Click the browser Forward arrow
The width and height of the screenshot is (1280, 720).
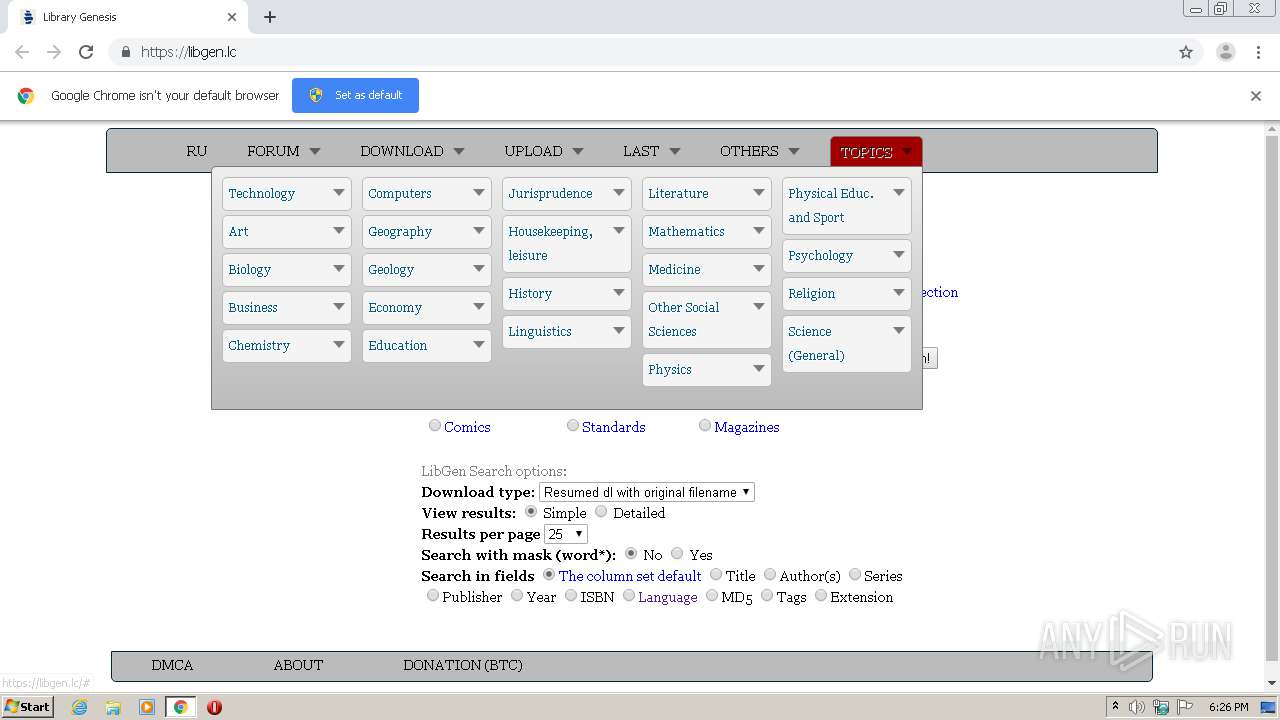click(x=54, y=52)
